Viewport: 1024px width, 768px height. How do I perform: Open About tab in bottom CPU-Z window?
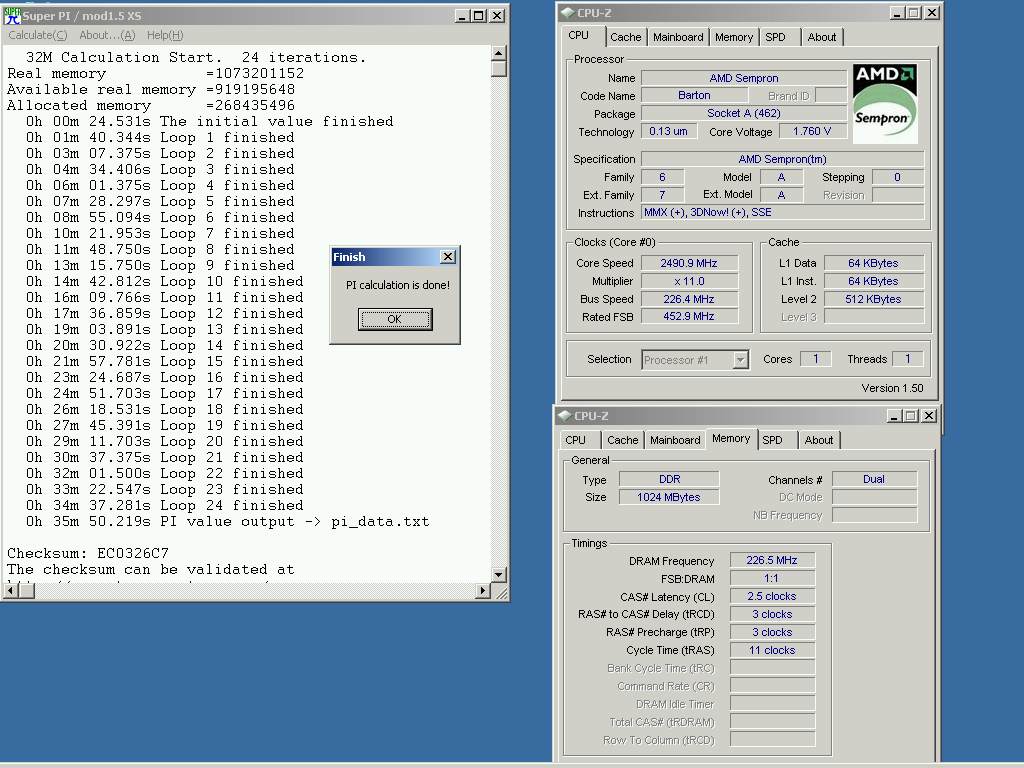click(818, 440)
